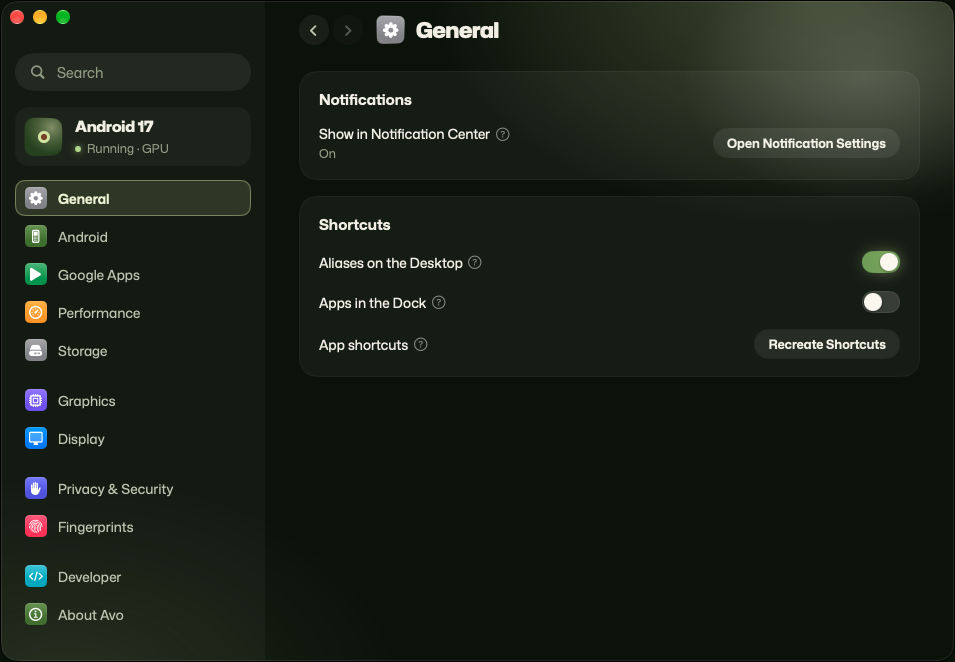This screenshot has height=662, width=955.
Task: Click the Graphics chip icon
Action: [36, 401]
